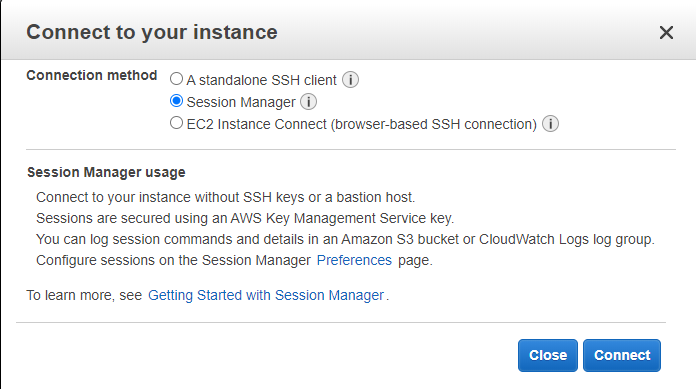Click the 'Session Manager usage' heading
Viewport: 696px width, 389px height.
tap(106, 172)
